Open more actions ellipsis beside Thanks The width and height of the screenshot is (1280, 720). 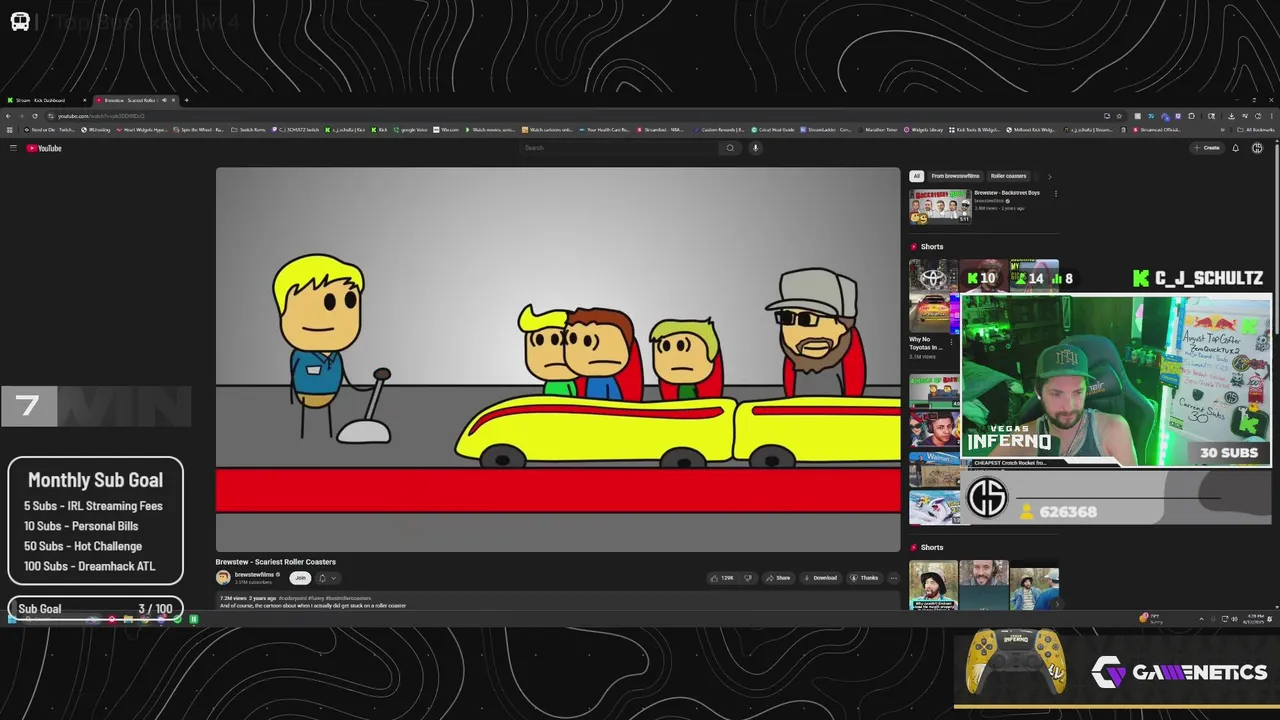click(893, 578)
